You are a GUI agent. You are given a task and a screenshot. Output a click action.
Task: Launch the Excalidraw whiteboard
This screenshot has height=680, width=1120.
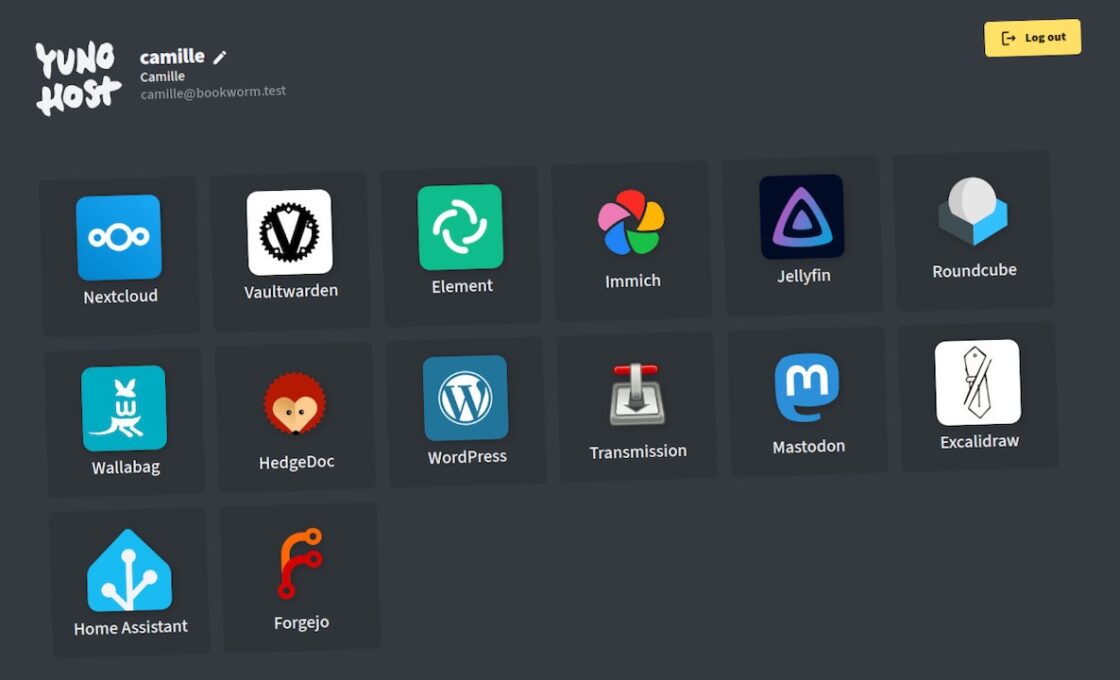[978, 383]
